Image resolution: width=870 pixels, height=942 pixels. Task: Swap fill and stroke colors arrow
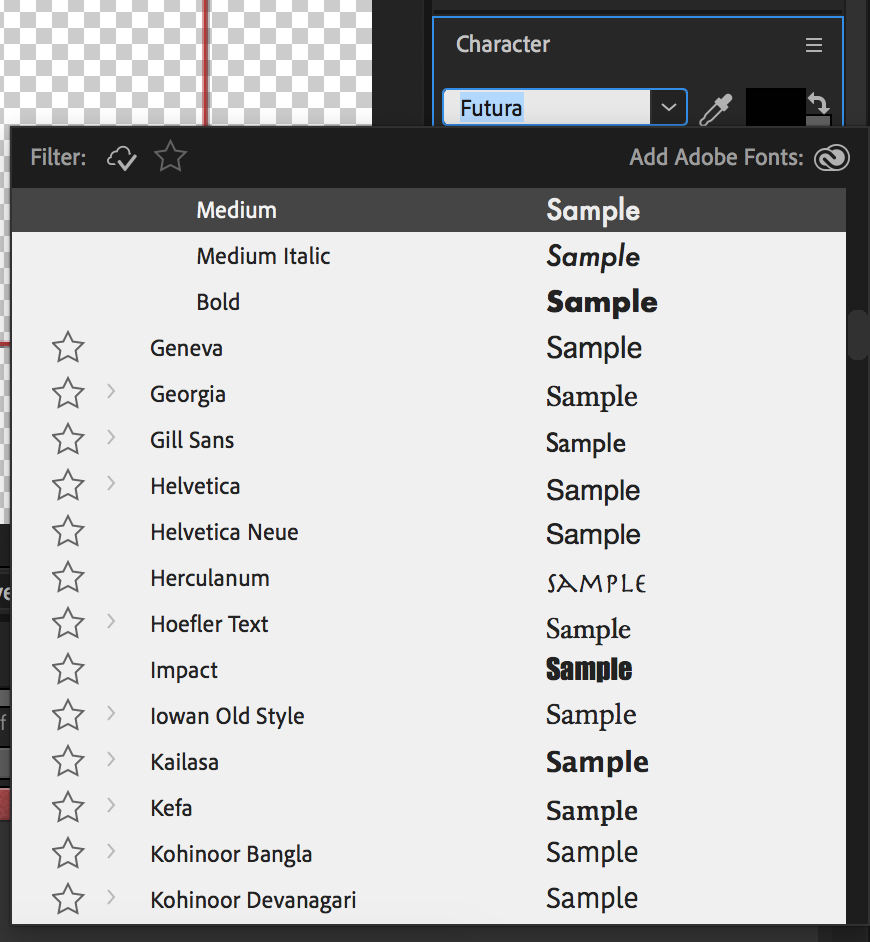818,103
